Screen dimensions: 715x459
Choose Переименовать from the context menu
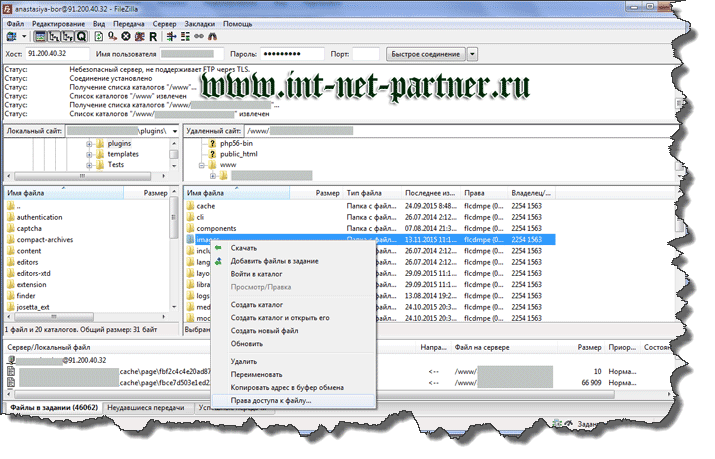point(294,375)
